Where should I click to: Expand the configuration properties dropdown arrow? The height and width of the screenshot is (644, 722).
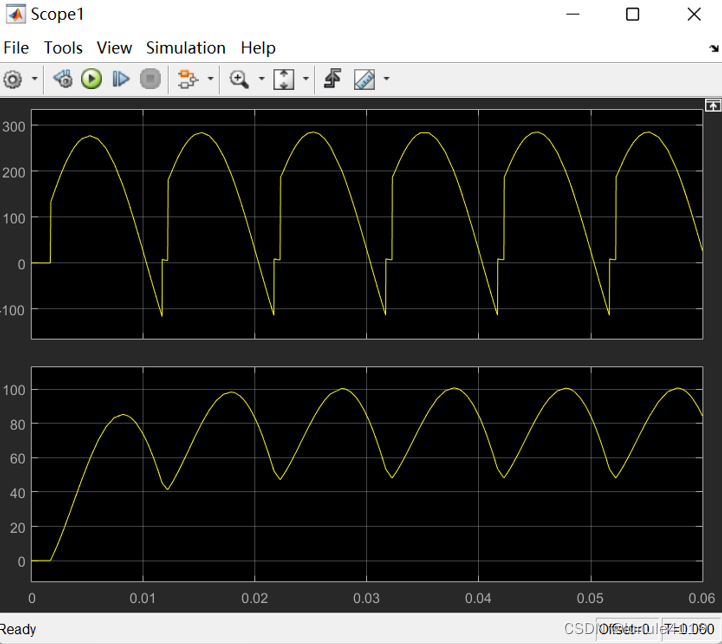[35, 79]
